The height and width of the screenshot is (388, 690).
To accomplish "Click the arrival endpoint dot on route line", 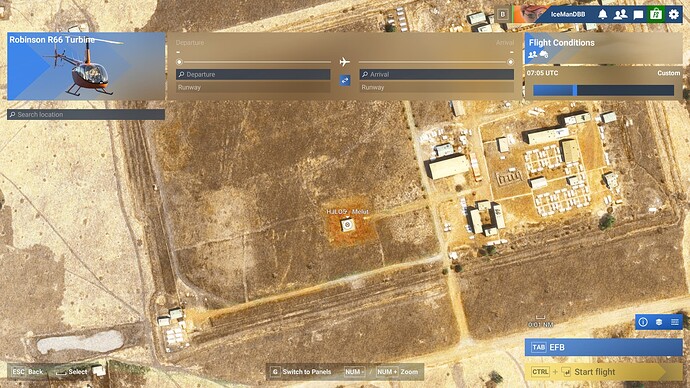I will point(510,62).
